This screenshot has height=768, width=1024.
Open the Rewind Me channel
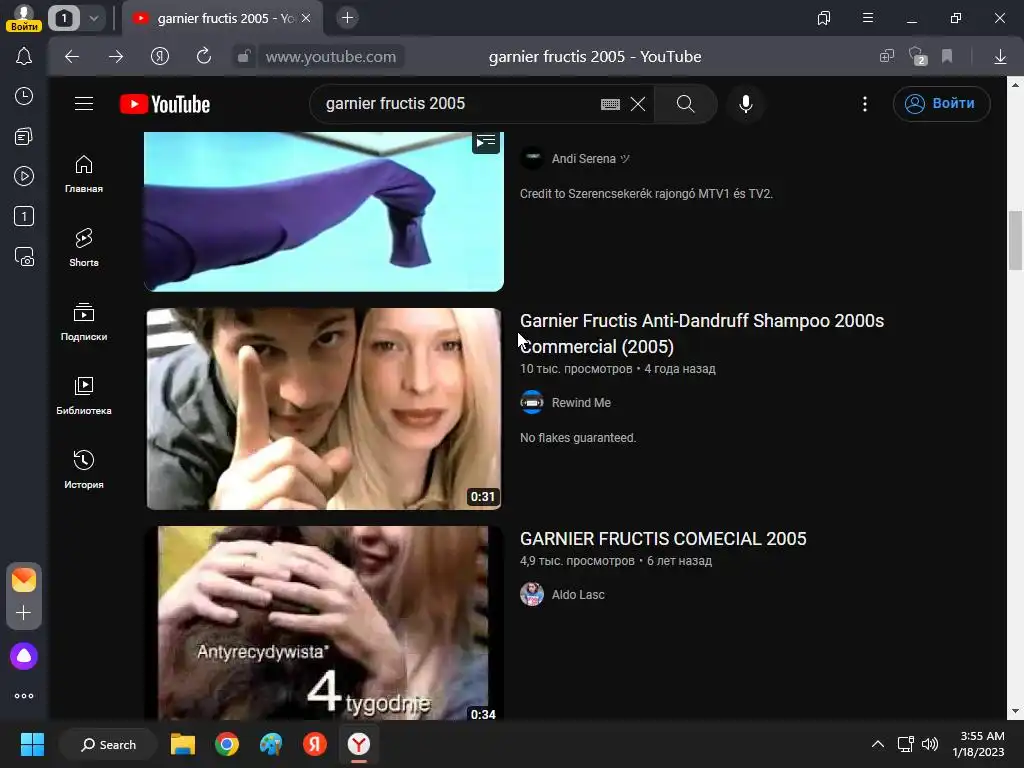pyautogui.click(x=581, y=403)
